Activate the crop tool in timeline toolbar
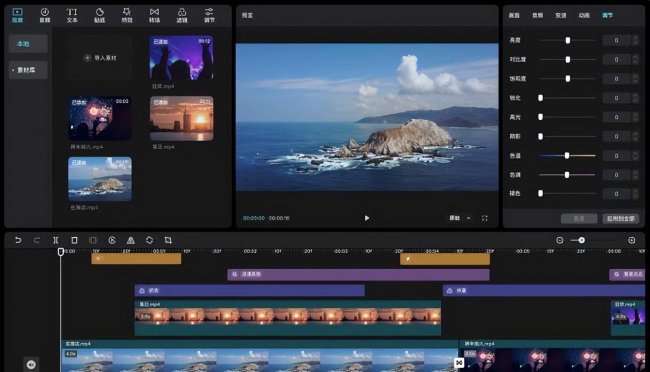650x372 pixels. 168,240
